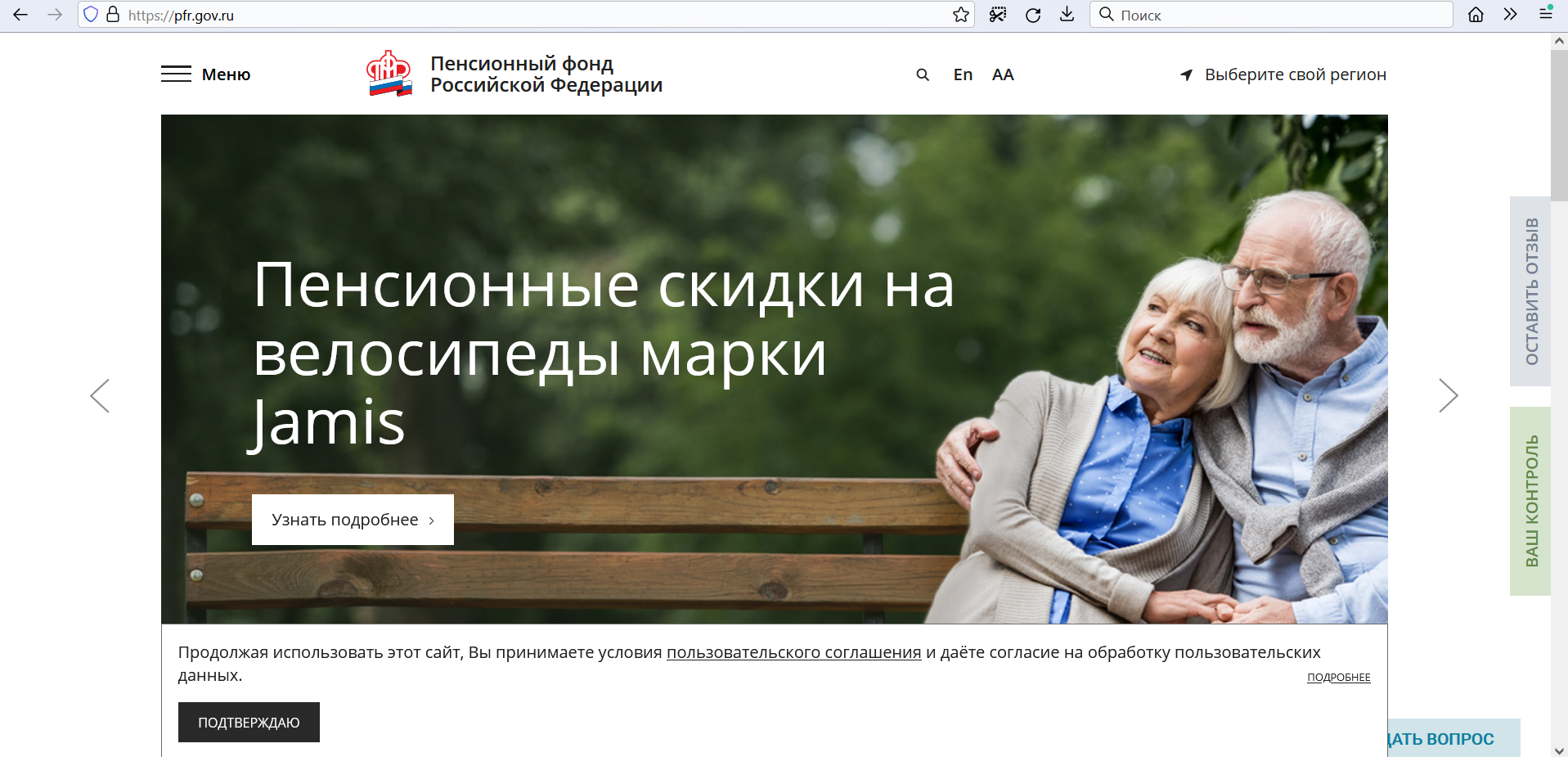Open the screenshot capture tool icon
This screenshot has width=1568, height=757.
998,15
